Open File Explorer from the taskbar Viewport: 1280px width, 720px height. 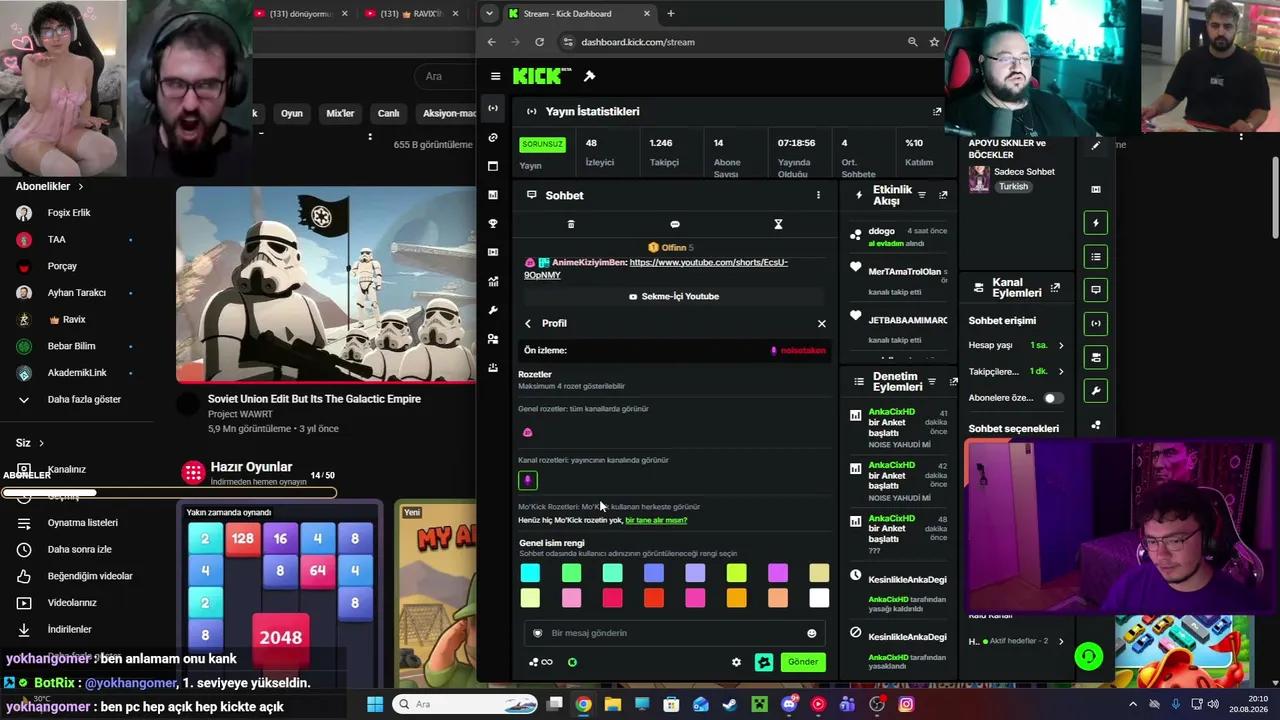(x=612, y=704)
